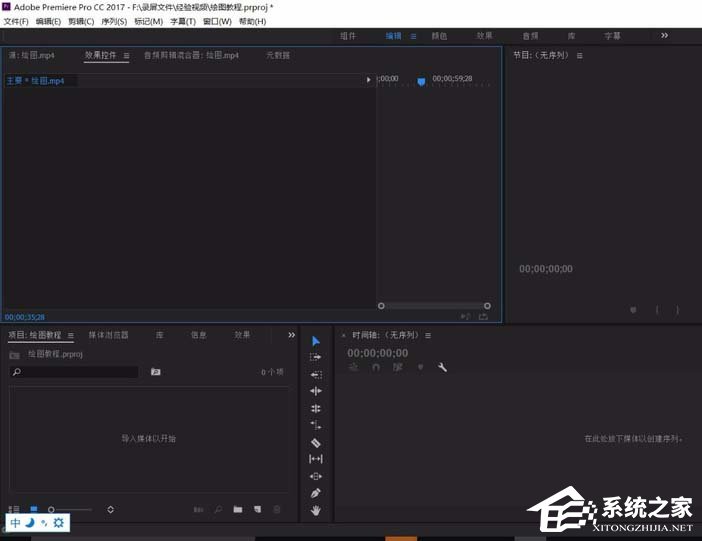Image resolution: width=702 pixels, height=541 pixels.
Task: Open the 剪辑(C) menu
Action: [x=81, y=21]
